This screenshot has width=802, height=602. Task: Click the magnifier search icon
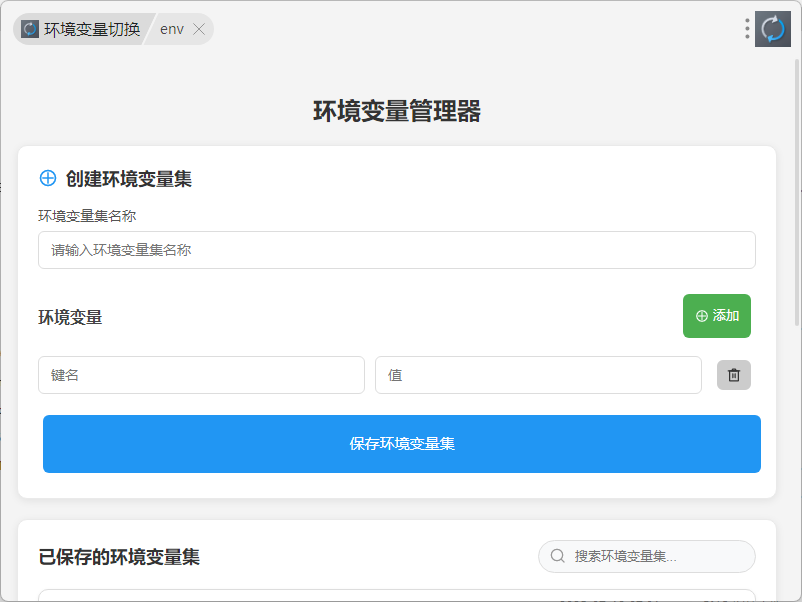point(558,556)
